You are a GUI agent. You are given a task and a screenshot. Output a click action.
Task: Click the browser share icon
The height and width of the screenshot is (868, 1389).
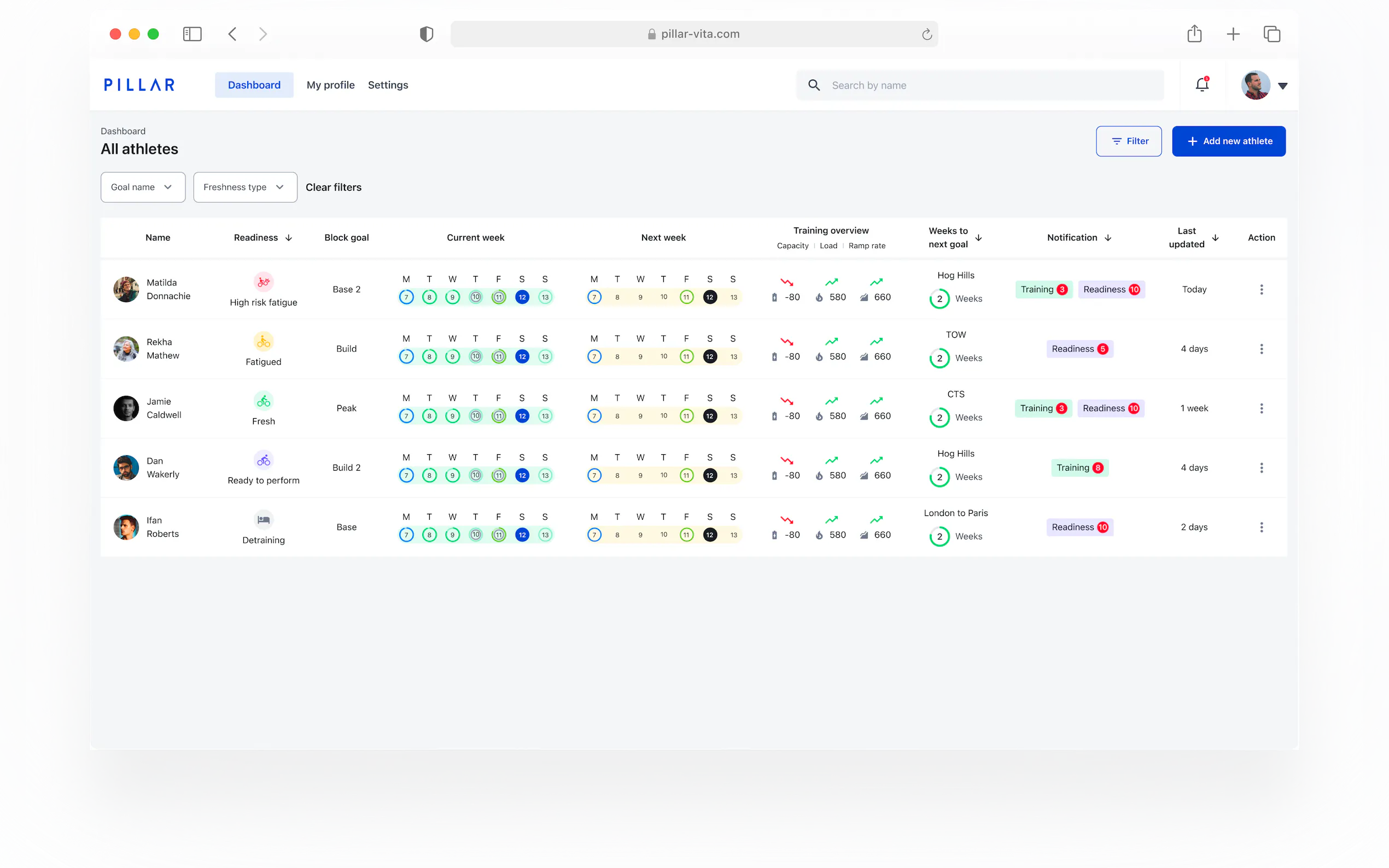[x=1194, y=34]
